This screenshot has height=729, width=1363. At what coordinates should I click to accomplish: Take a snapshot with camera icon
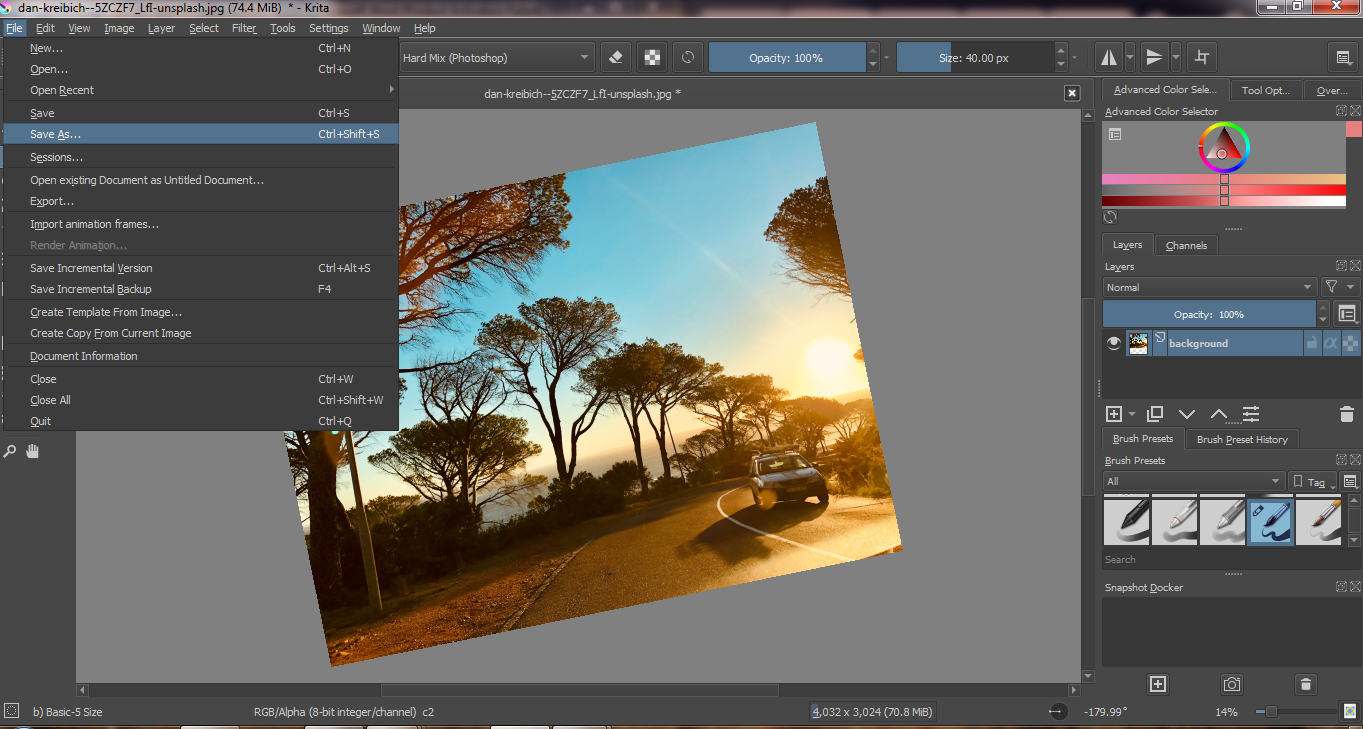(x=1232, y=684)
